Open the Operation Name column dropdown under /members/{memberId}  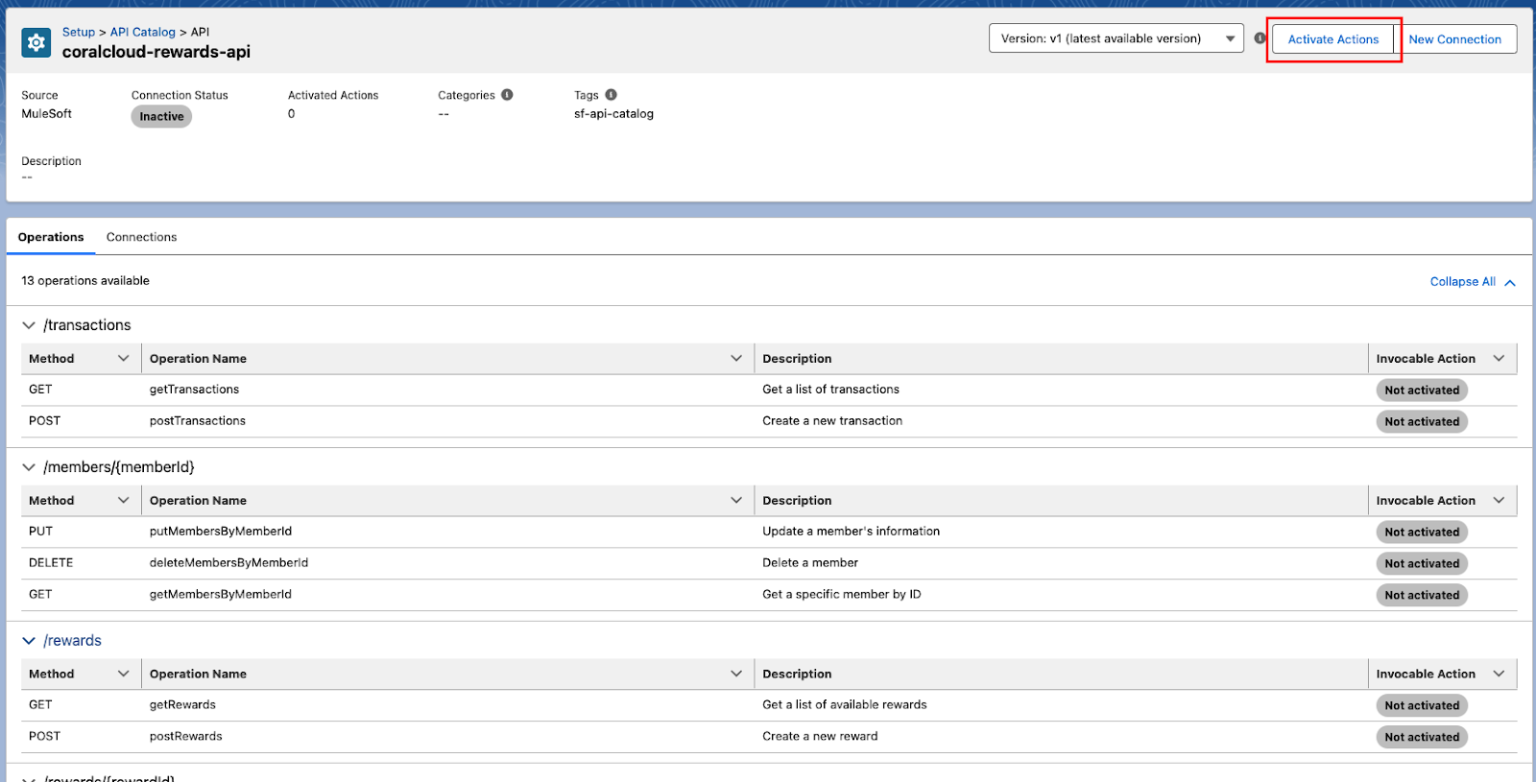(x=737, y=500)
